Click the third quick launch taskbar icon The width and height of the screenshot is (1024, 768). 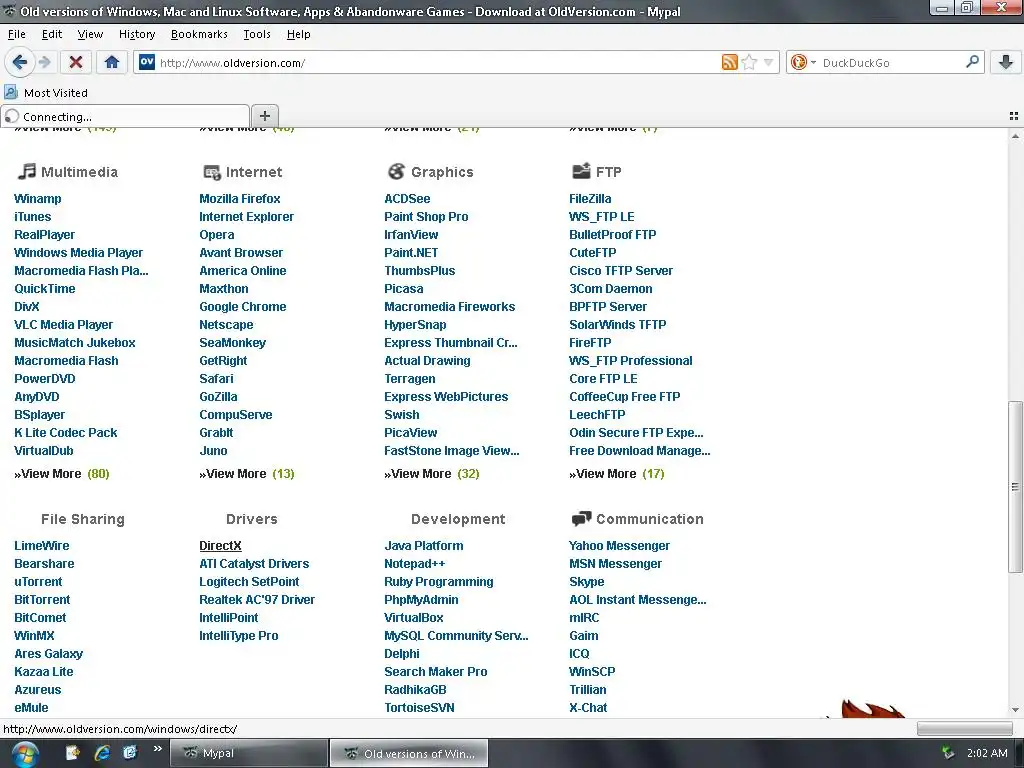coord(130,753)
